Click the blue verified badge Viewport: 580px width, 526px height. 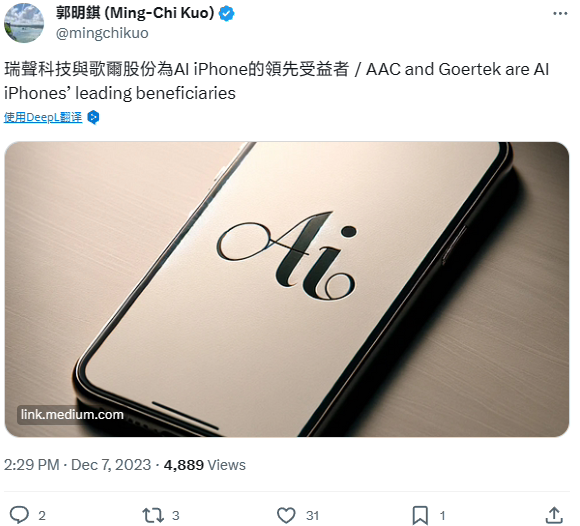(x=226, y=14)
